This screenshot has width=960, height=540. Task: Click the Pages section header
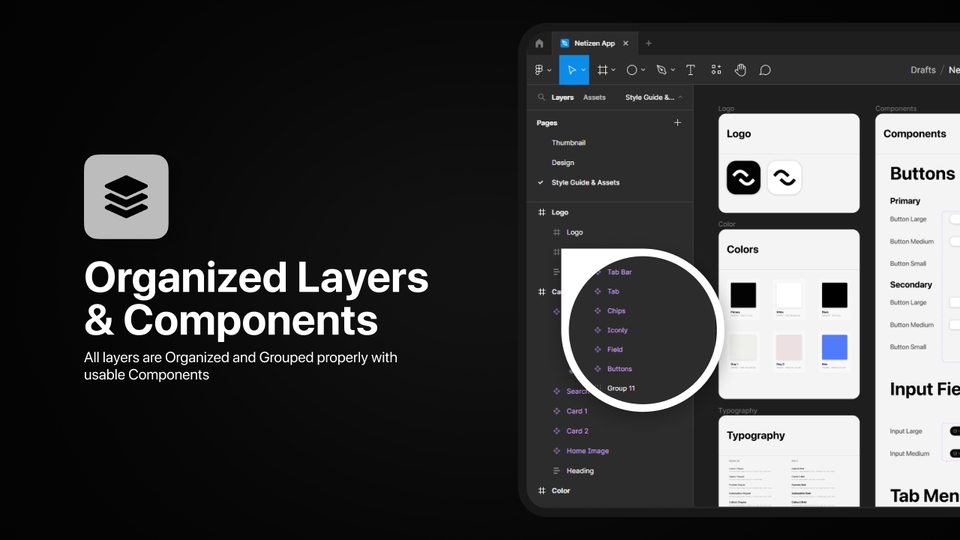[547, 123]
